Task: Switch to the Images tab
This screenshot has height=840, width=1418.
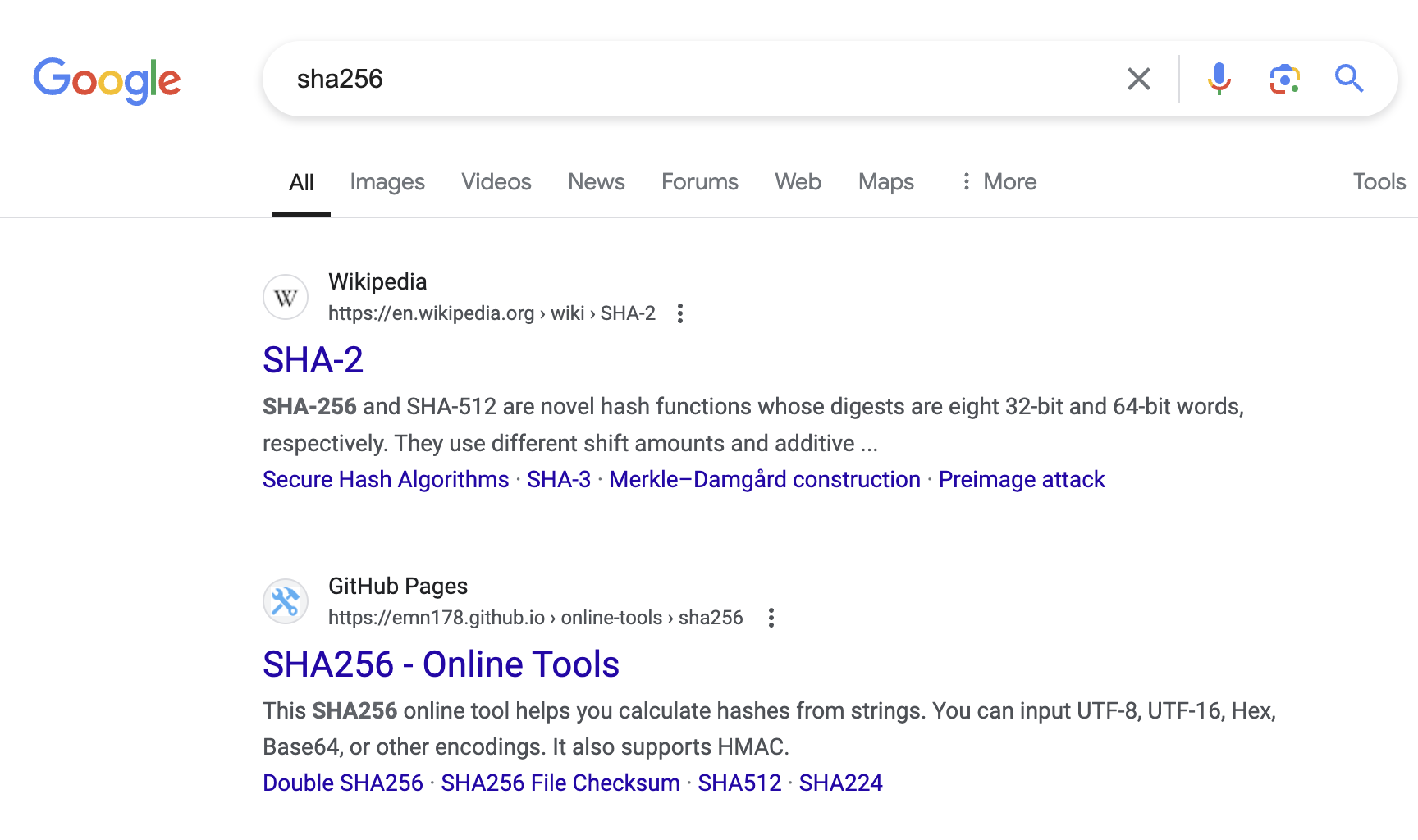Action: pyautogui.click(x=387, y=182)
